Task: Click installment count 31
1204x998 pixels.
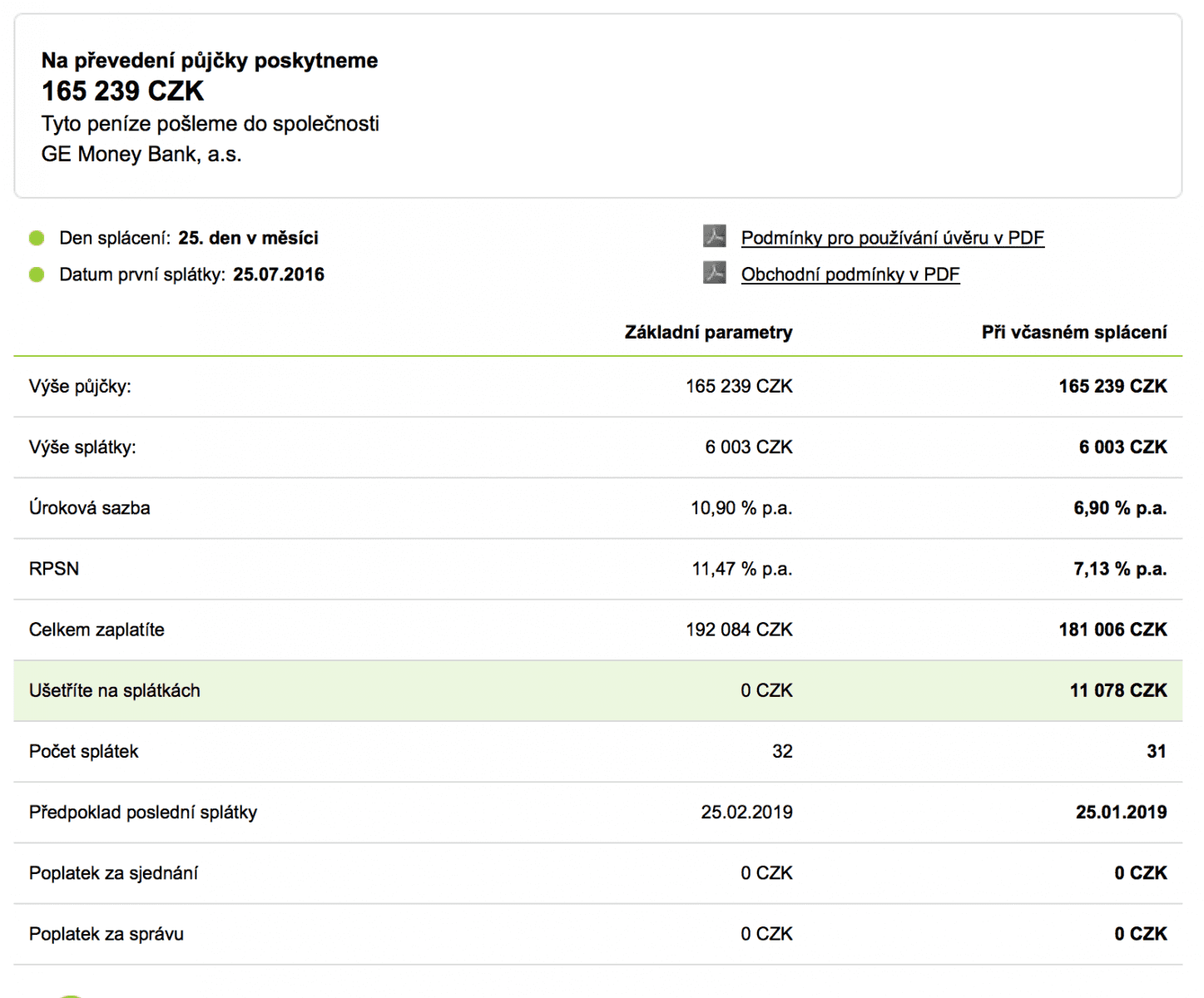Action: (x=1157, y=752)
